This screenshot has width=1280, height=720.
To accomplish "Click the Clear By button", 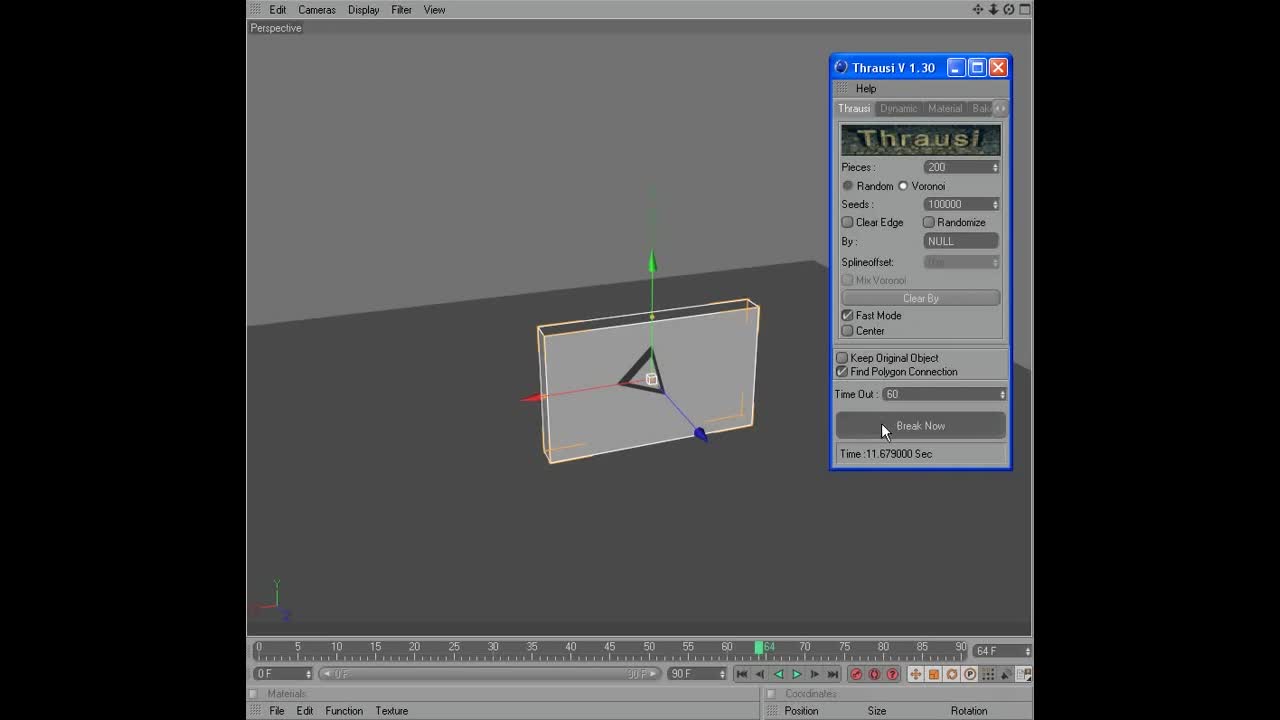I will coord(920,298).
